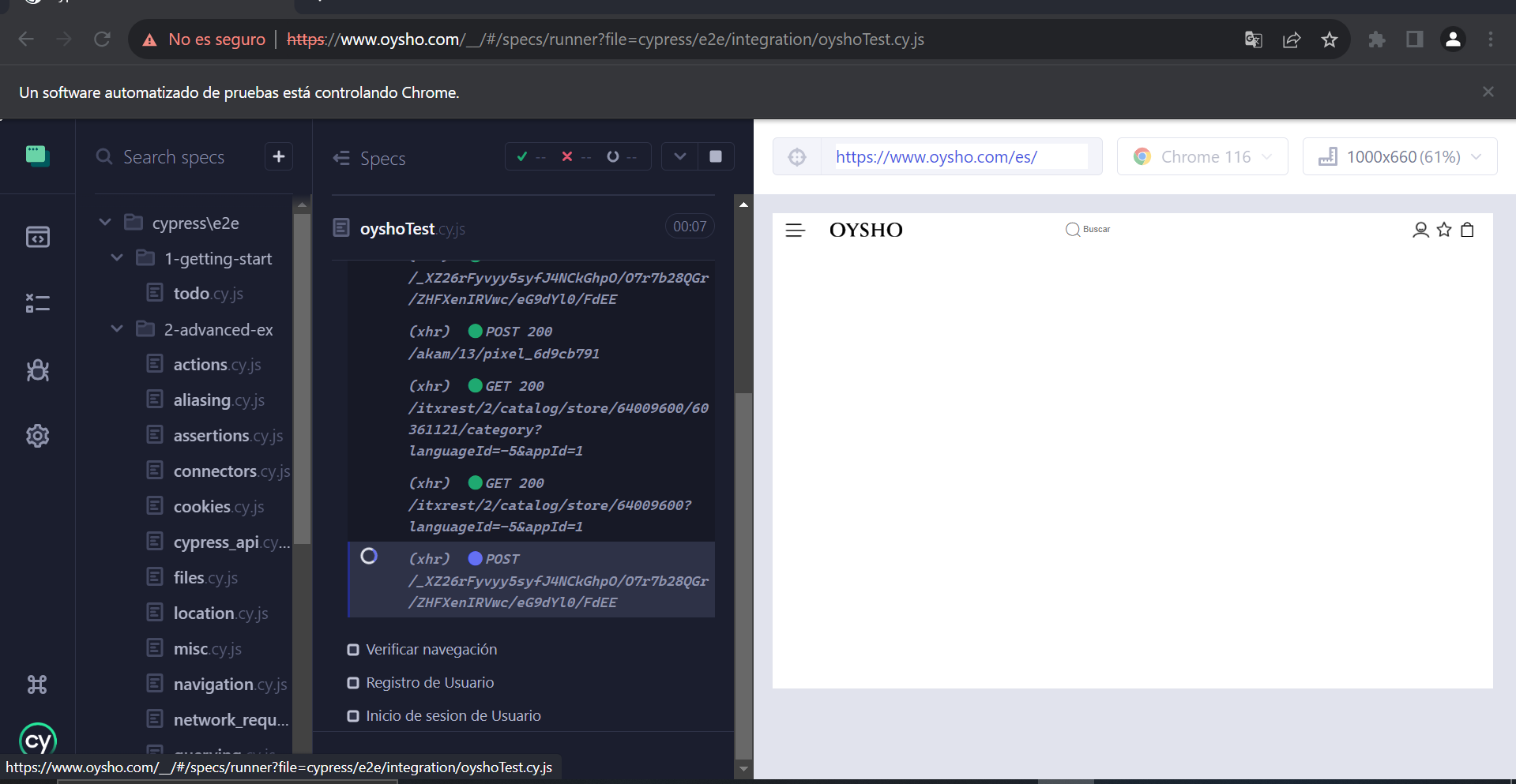Click the 00:07 elapsed time badge

tap(690, 227)
